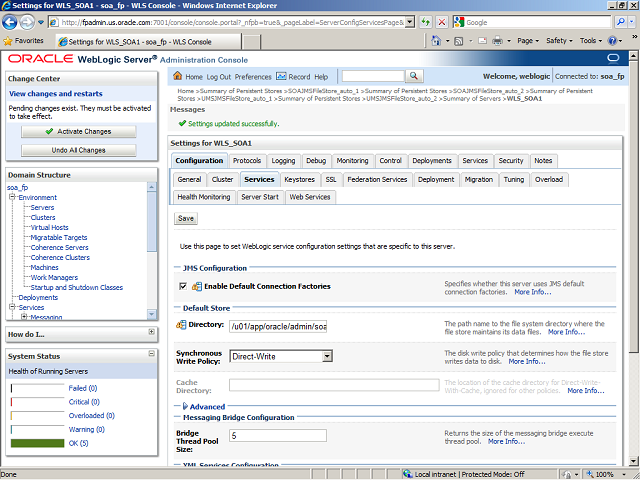Click the browser Back arrow button
The image size is (640, 480).
pyautogui.click(x=14, y=21)
